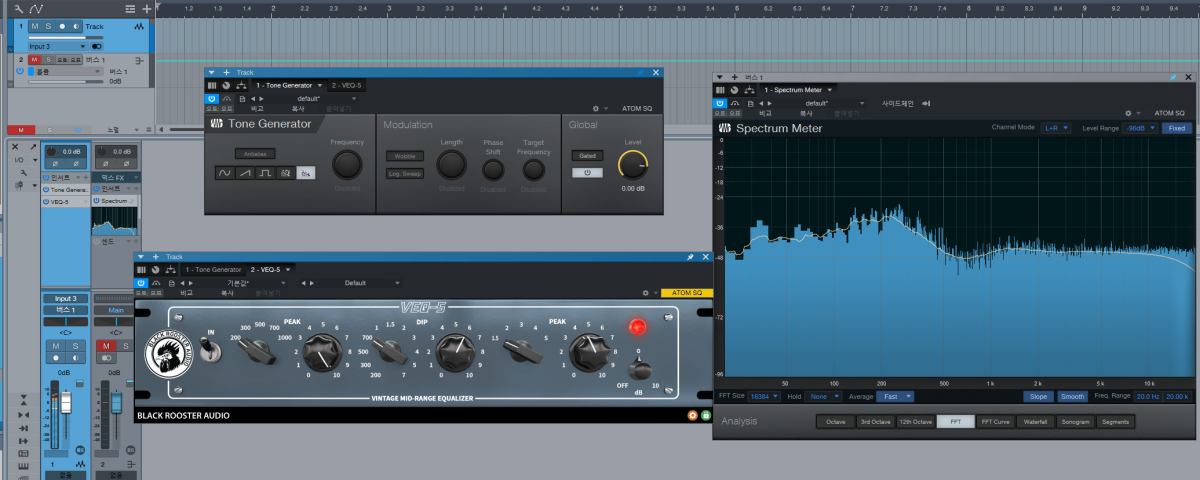Open routing icon in Tone Generator window

coord(240,86)
